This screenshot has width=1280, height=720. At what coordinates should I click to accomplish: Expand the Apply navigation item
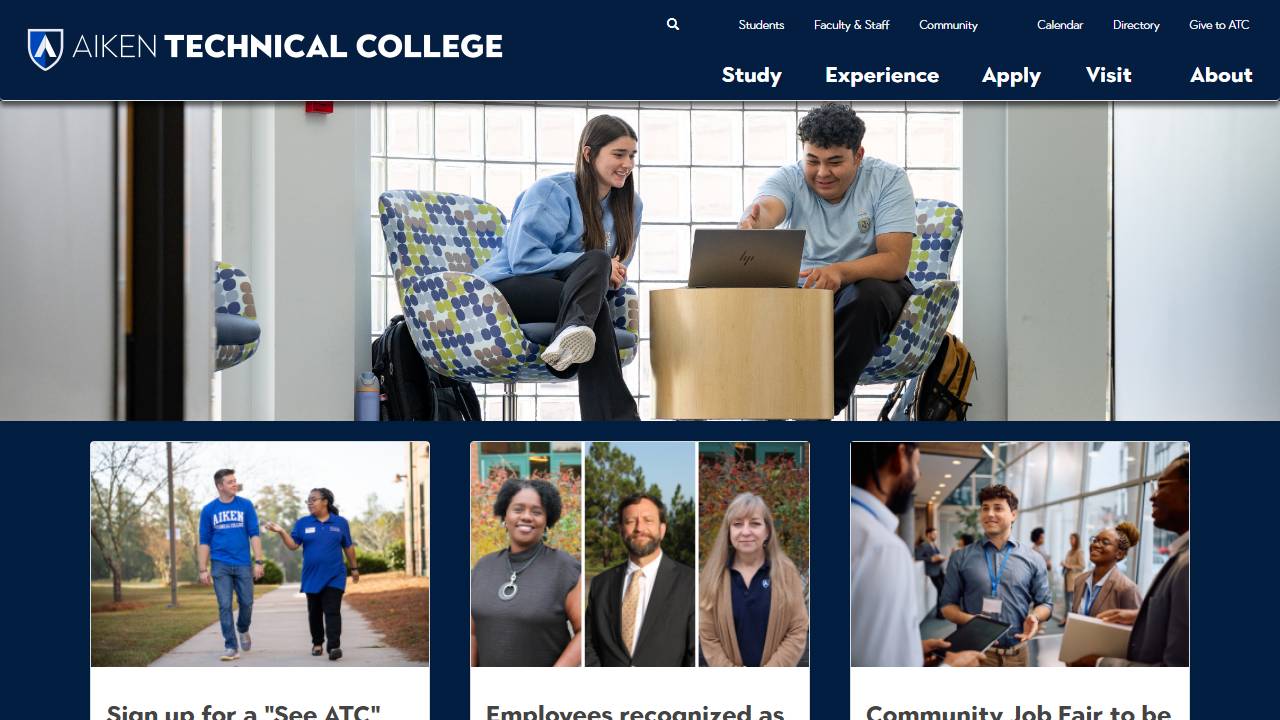point(1011,76)
